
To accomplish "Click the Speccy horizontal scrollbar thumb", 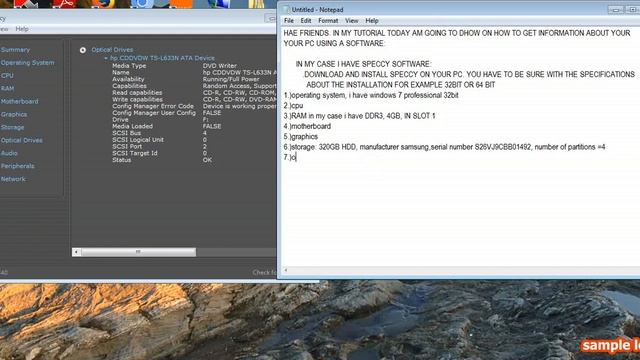I will coord(138,252).
